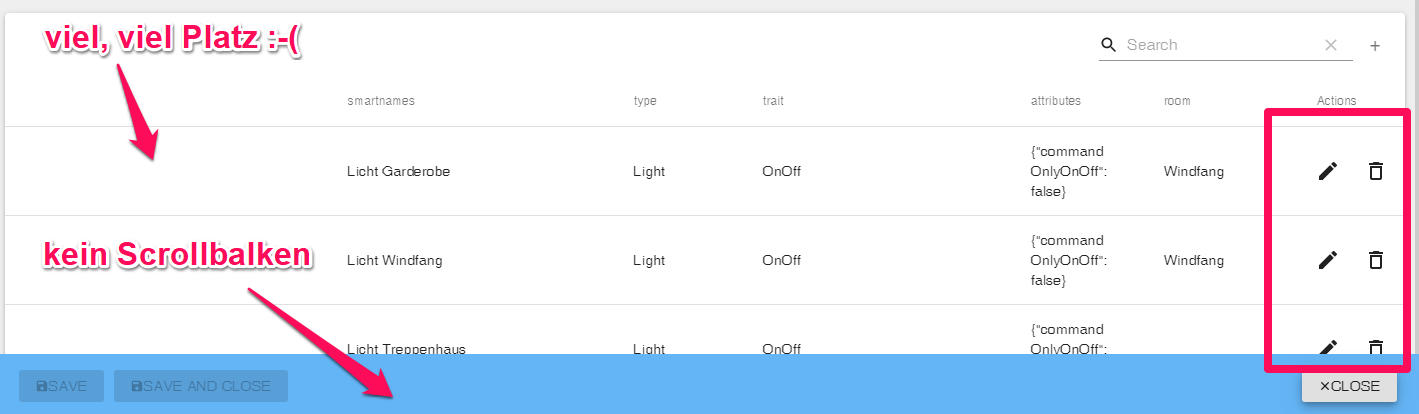Delete the Licht Garderobe row
The height and width of the screenshot is (414, 1419).
coord(1376,171)
